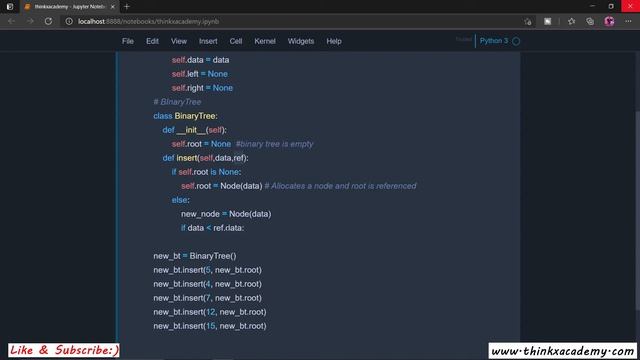Open the File menu
The width and height of the screenshot is (640, 360).
(128, 41)
